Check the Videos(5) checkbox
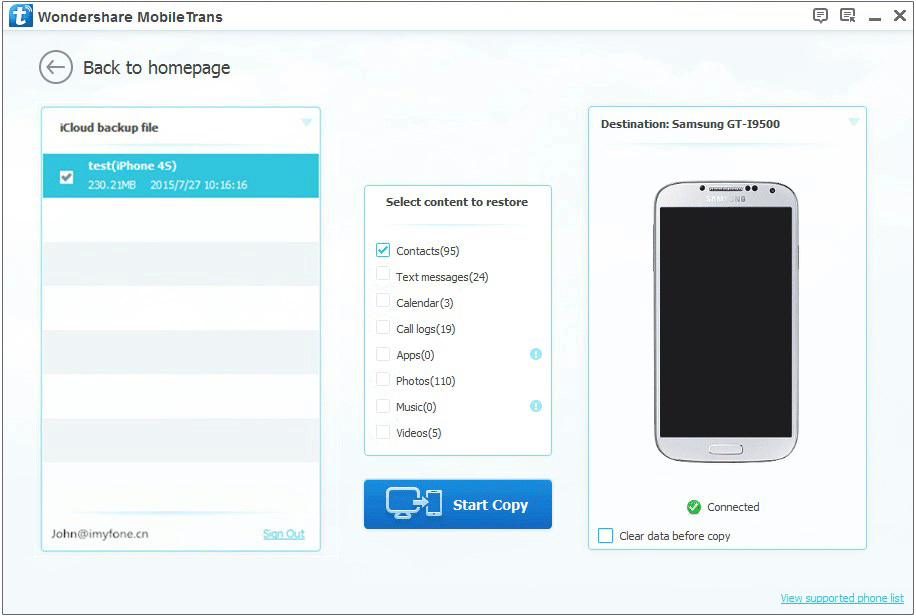The height and width of the screenshot is (616, 916). click(383, 432)
